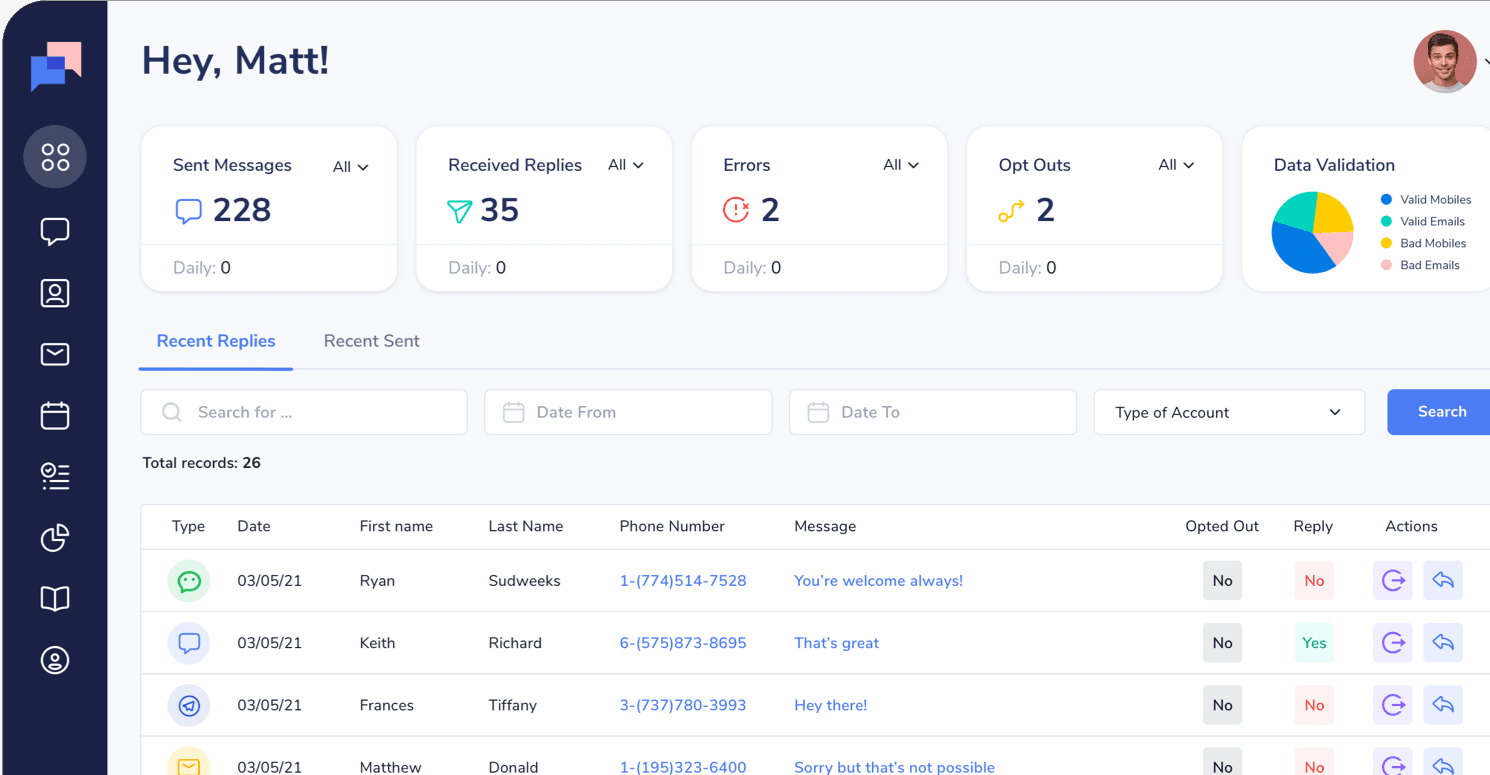Click the forward action icon on Ryan's row
Screen dimensions: 1490x775
pos(1392,580)
